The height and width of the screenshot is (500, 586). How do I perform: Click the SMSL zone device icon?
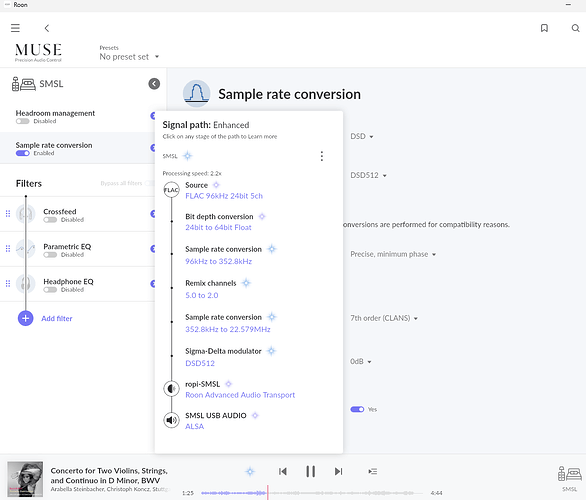[x=24, y=84]
